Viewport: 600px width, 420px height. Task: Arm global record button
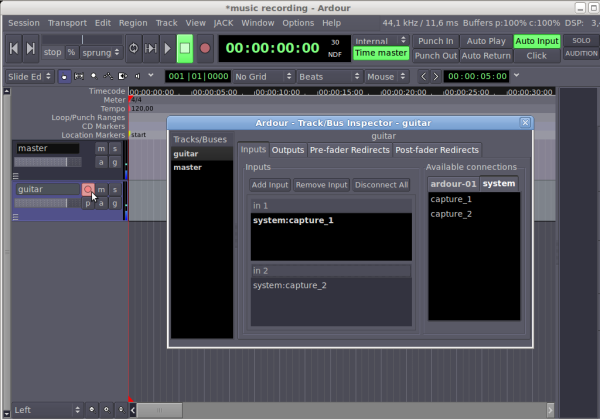(x=205, y=49)
